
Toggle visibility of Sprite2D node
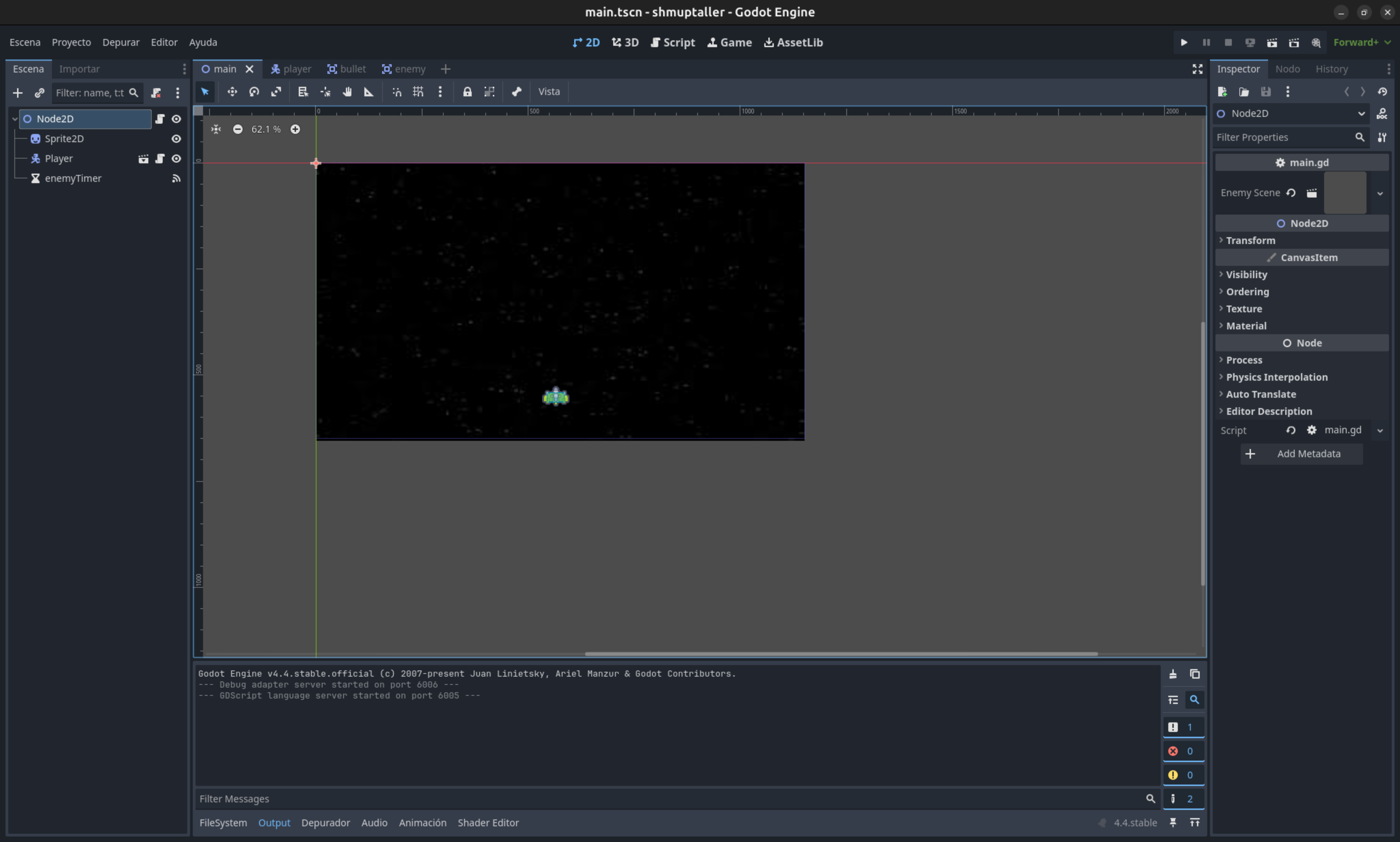pyautogui.click(x=176, y=139)
